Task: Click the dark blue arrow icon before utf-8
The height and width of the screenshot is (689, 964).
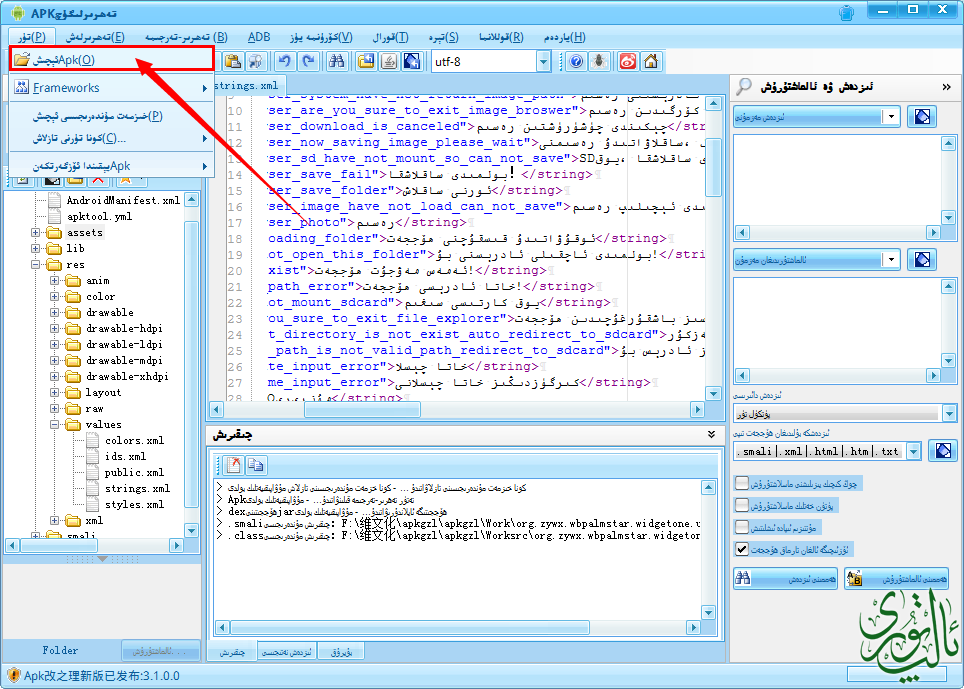Action: point(412,61)
